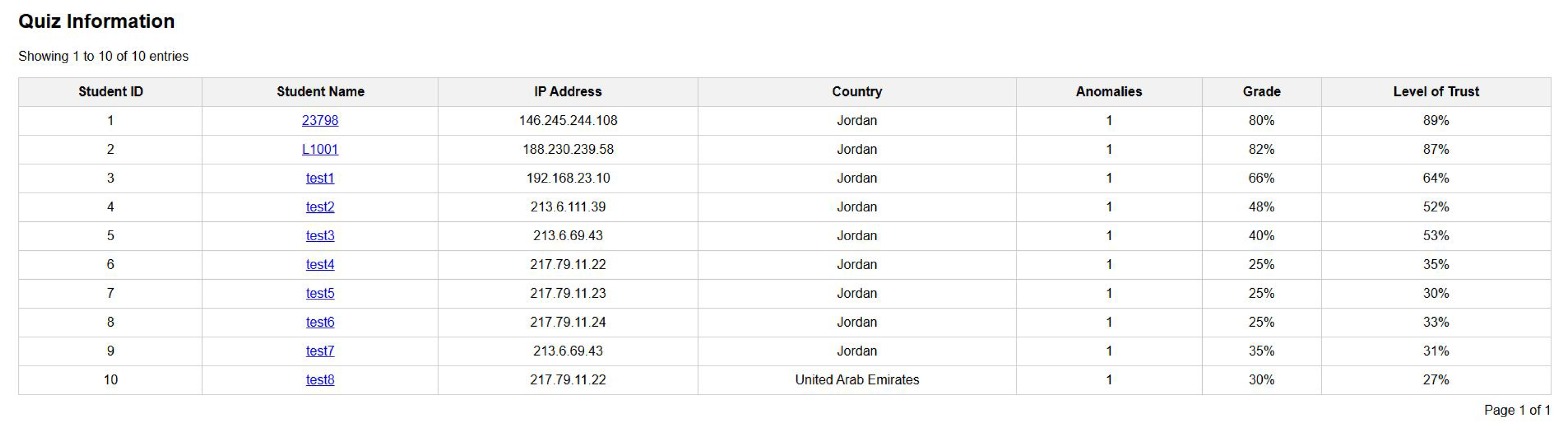Click the Student Name column header
Image resolution: width=1568 pixels, height=432 pixels.
pyautogui.click(x=320, y=91)
